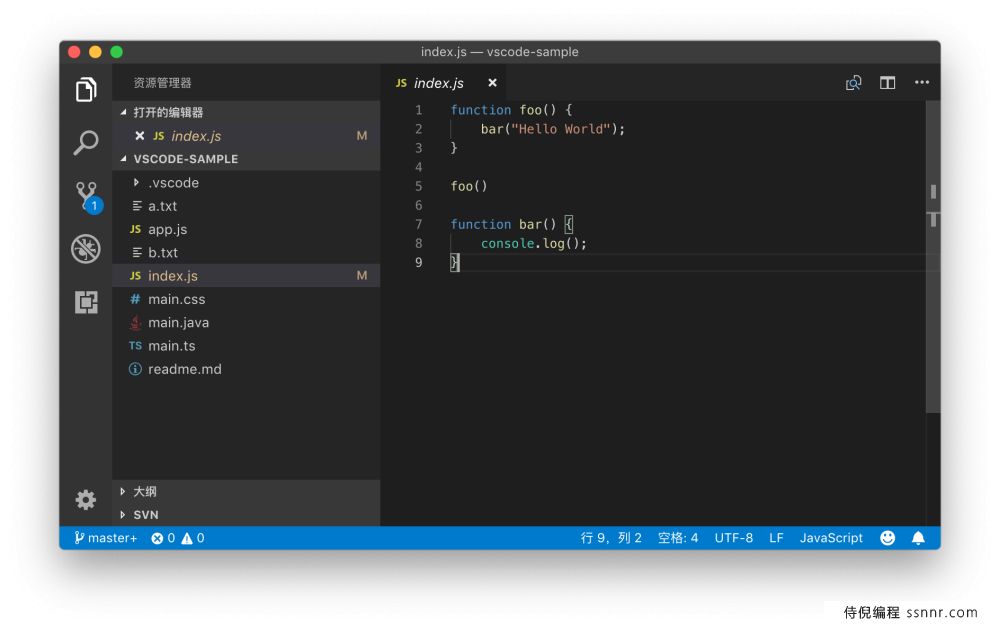Change file encoding UTF-8
Image resolution: width=1000 pixels, height=628 pixels.
coord(733,538)
